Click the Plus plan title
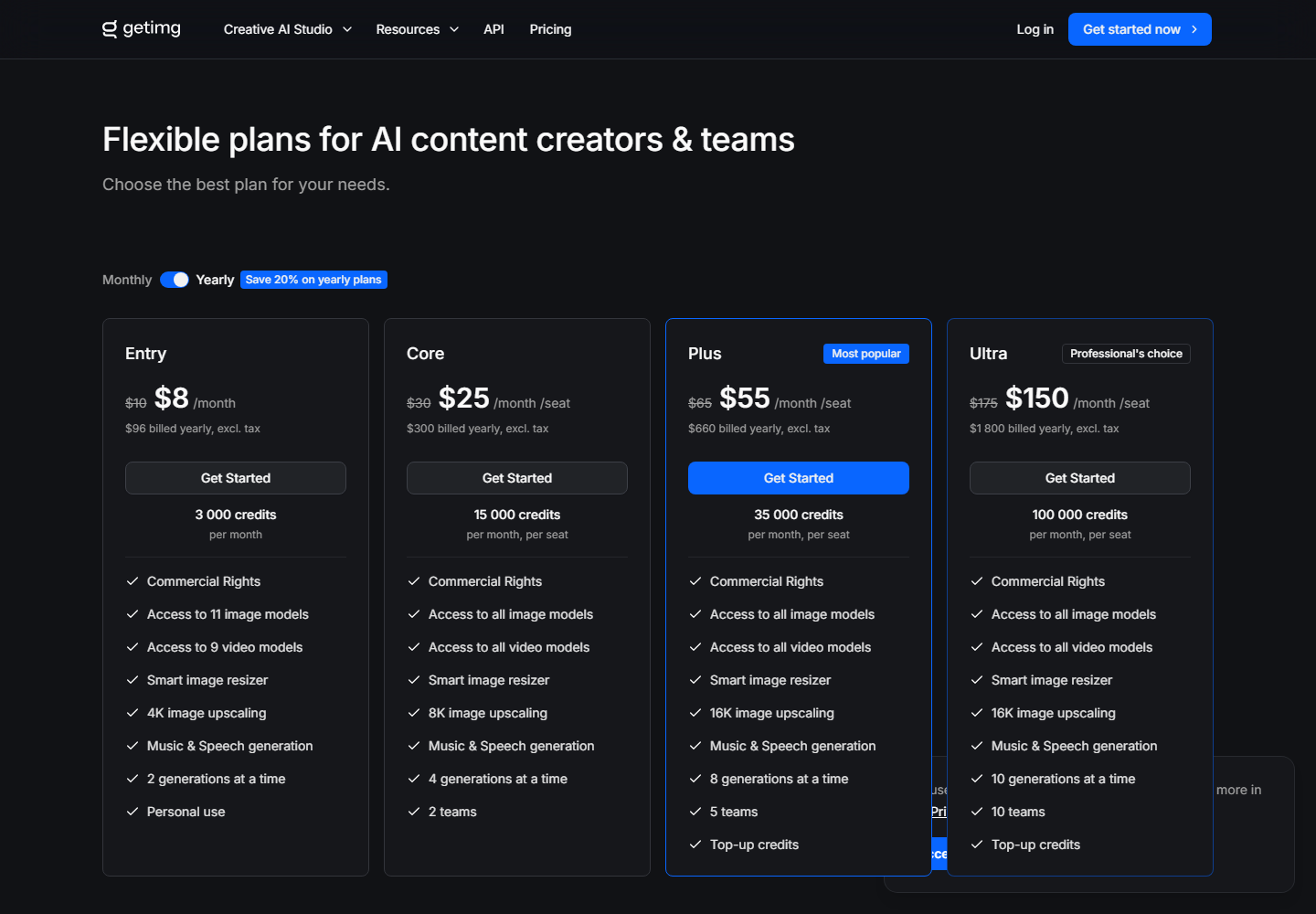 point(705,354)
